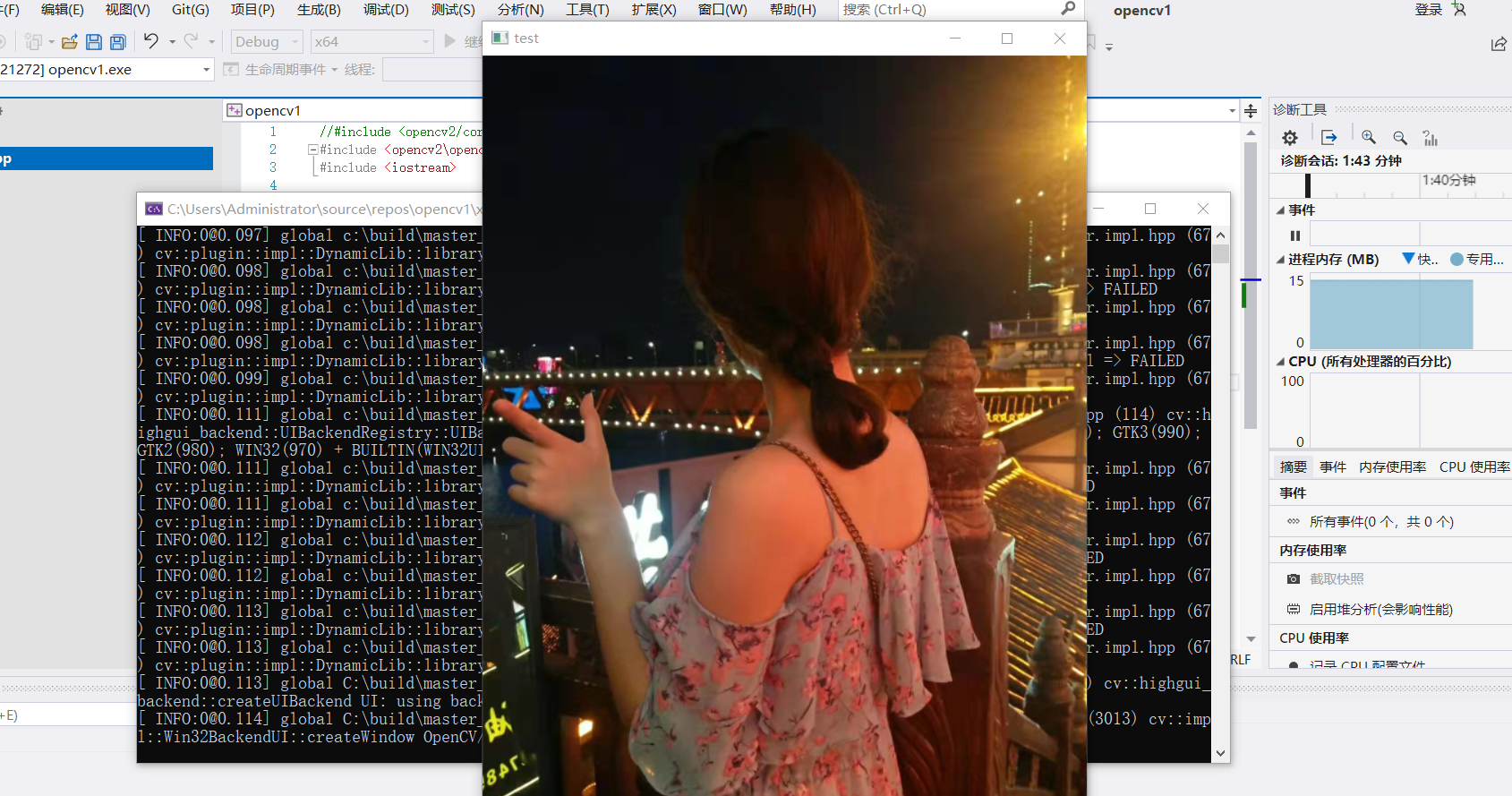This screenshot has width=1512, height=796.
Task: Open the Build menu
Action: pyautogui.click(x=319, y=10)
